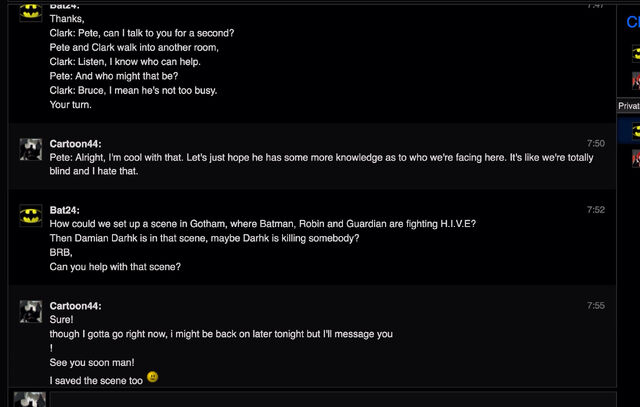Click the red avatar under the sidebar Batman icon
640x407 pixels.
pos(636,80)
